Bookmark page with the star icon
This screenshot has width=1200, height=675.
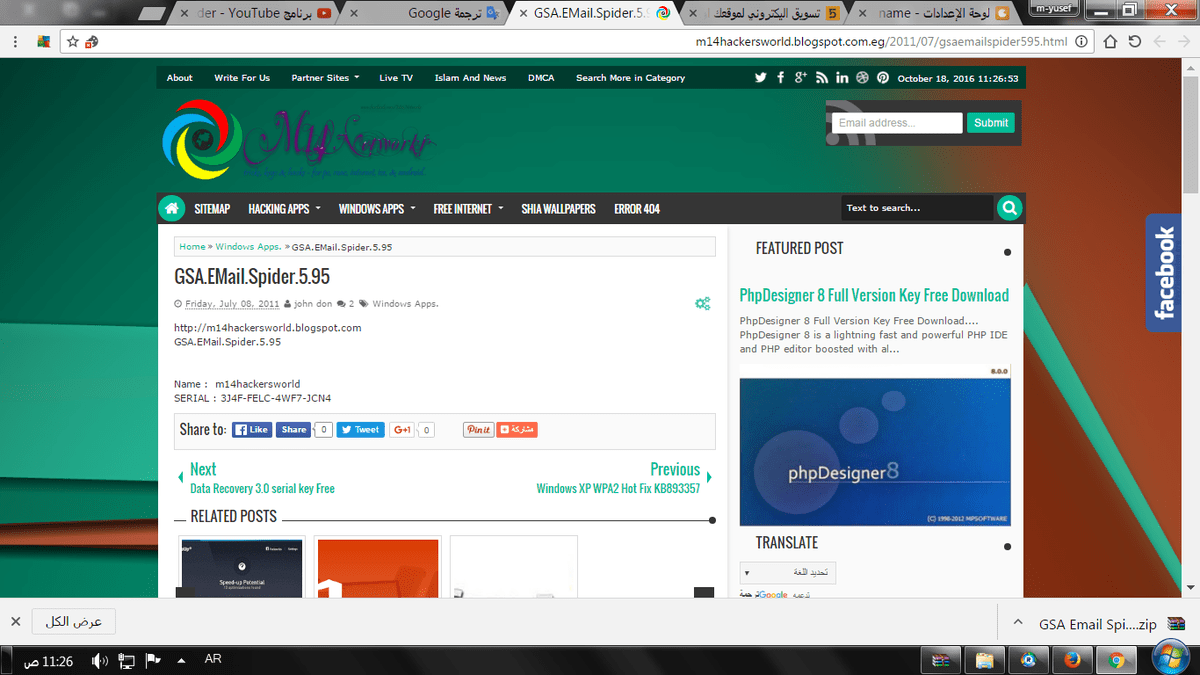(x=73, y=42)
